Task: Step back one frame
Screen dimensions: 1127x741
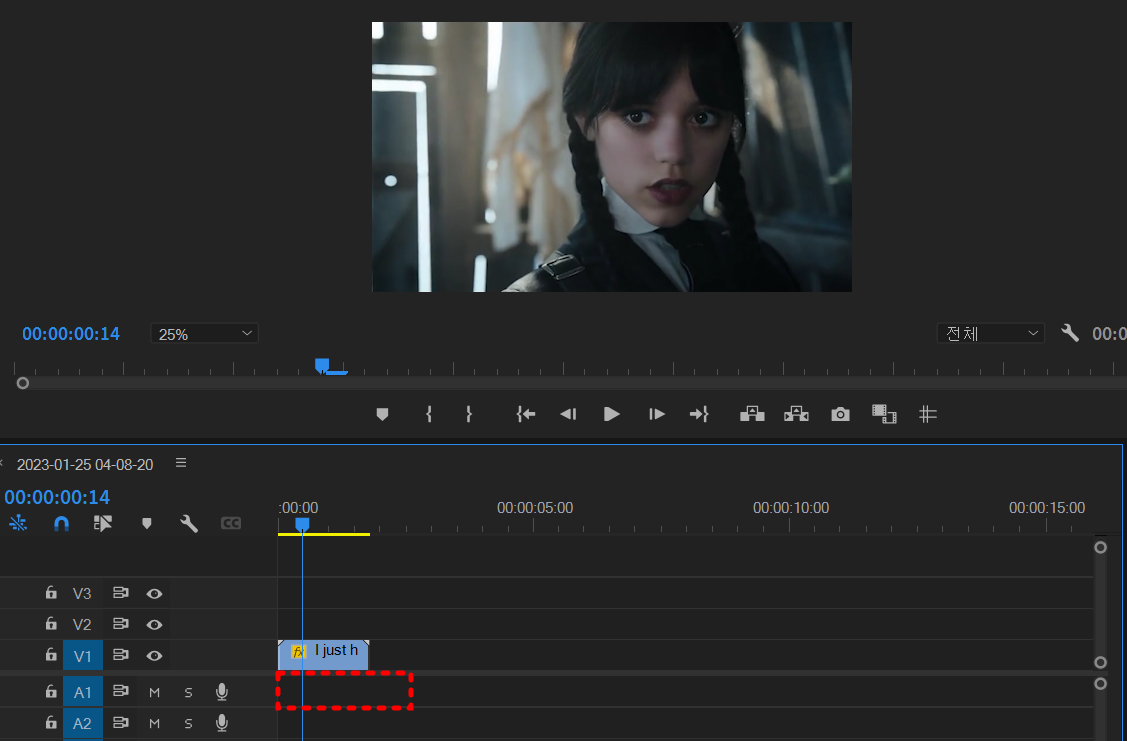Action: click(x=568, y=414)
